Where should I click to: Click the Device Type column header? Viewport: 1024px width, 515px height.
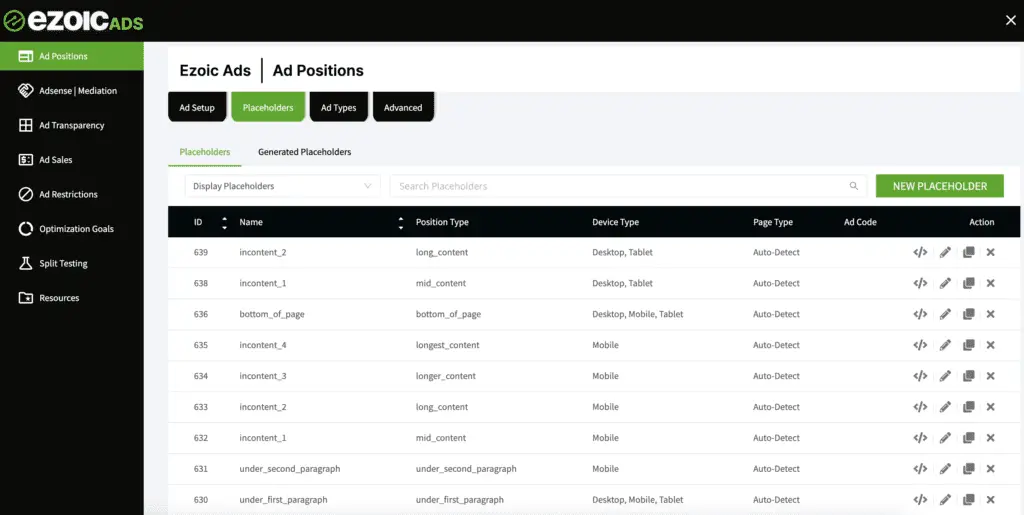pos(615,223)
